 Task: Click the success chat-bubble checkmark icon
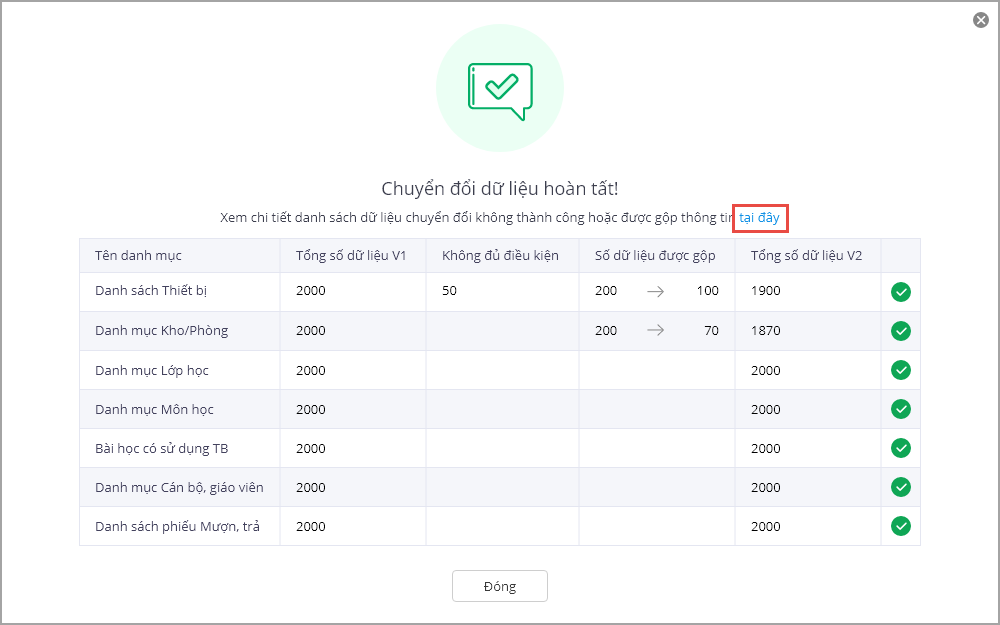click(x=500, y=87)
